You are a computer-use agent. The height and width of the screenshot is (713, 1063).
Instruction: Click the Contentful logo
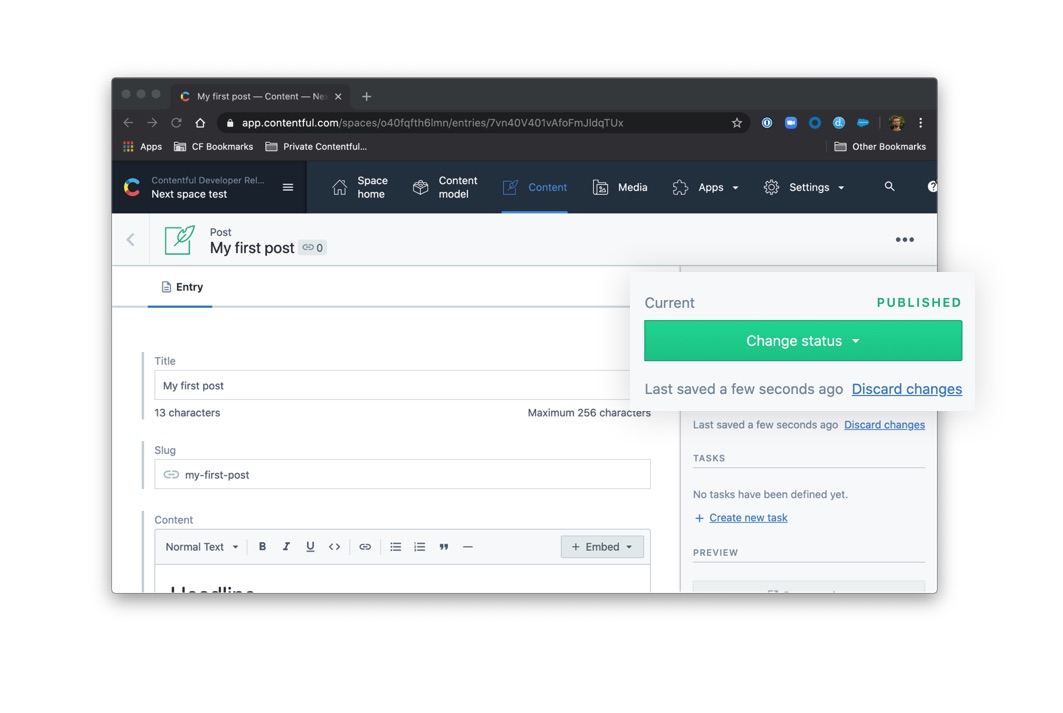132,187
